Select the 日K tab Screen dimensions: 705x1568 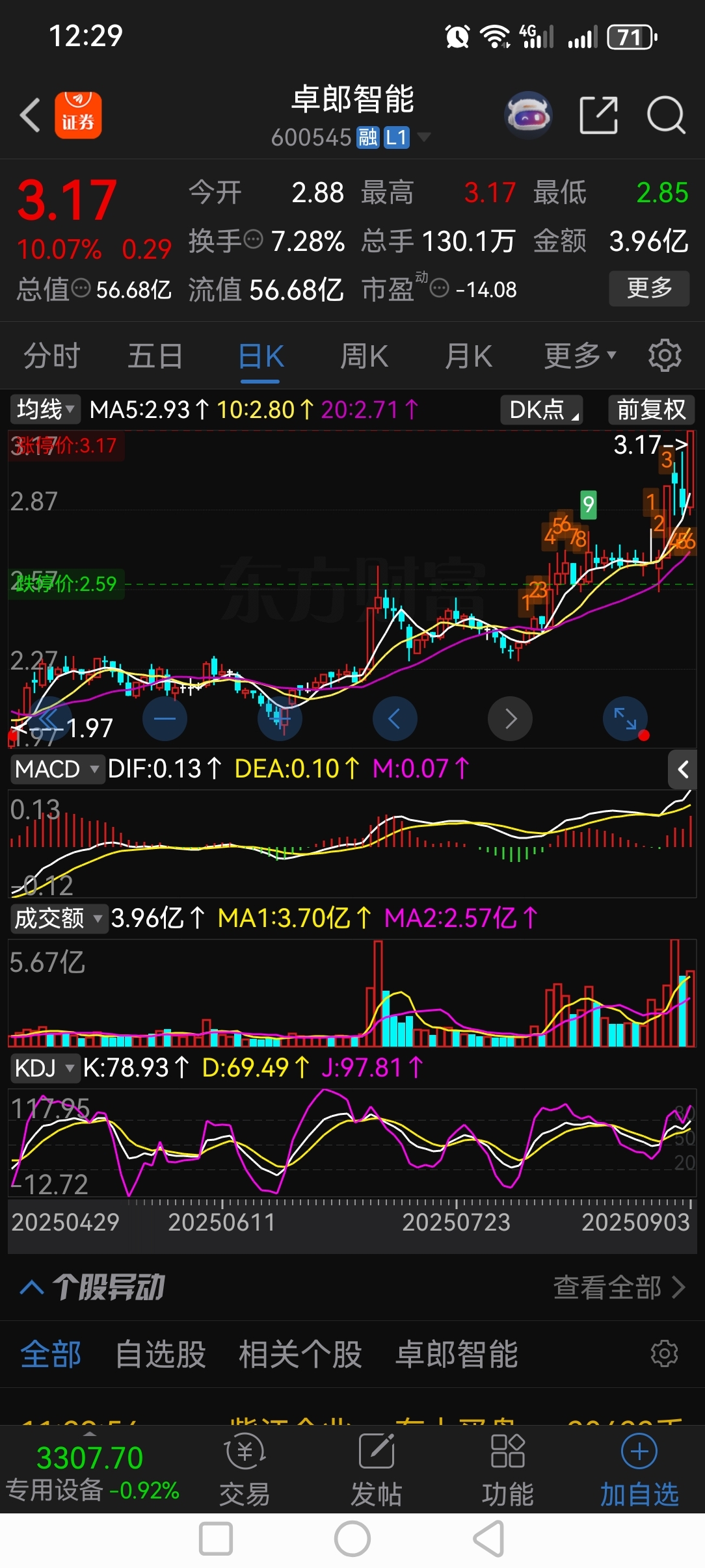pyautogui.click(x=261, y=356)
